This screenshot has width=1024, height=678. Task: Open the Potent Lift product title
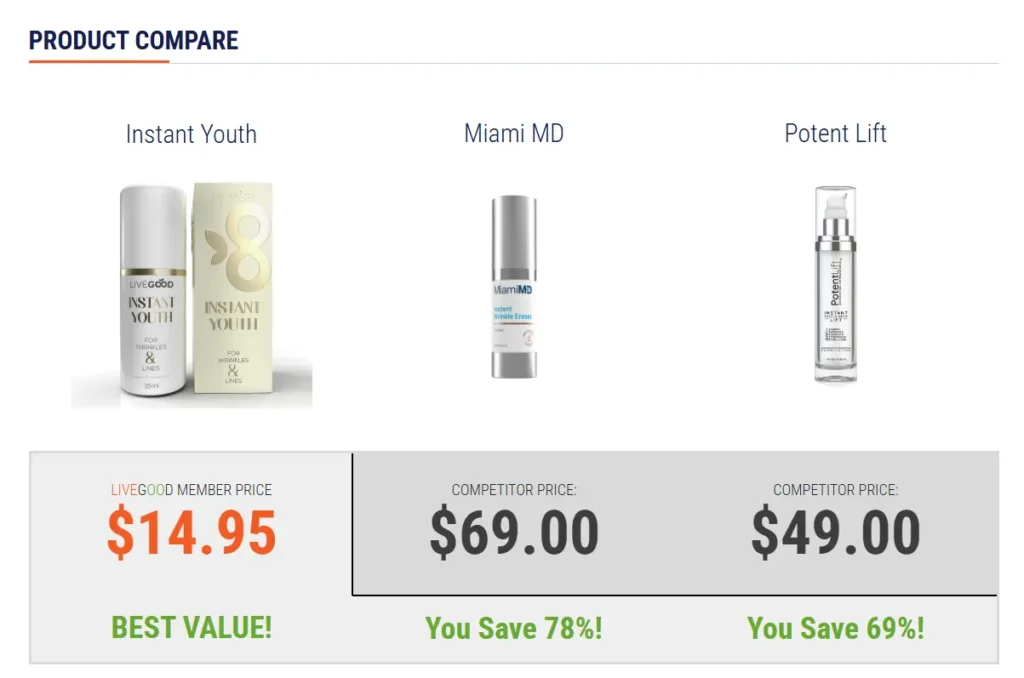click(x=835, y=134)
